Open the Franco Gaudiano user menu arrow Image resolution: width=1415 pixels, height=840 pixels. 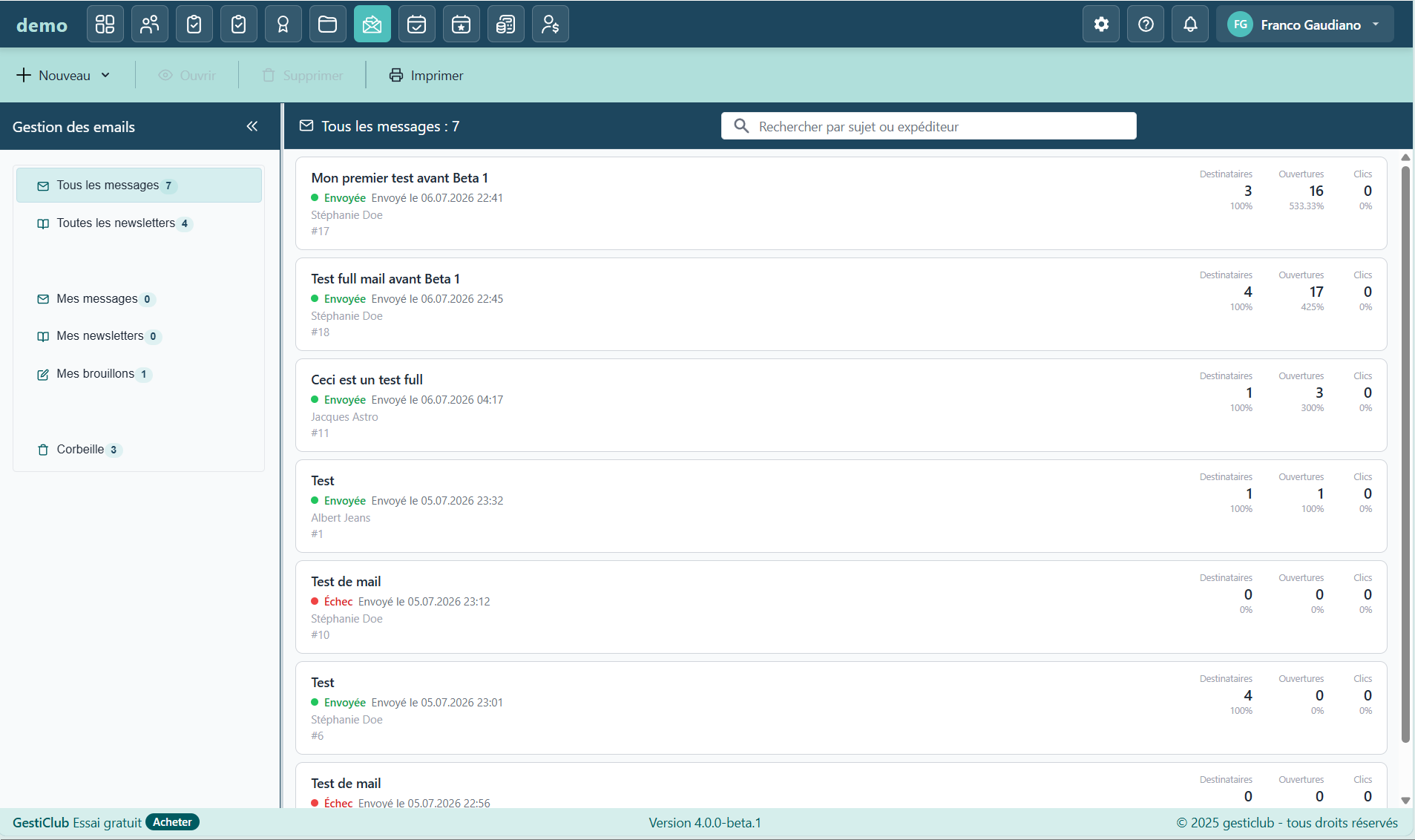pos(1376,24)
